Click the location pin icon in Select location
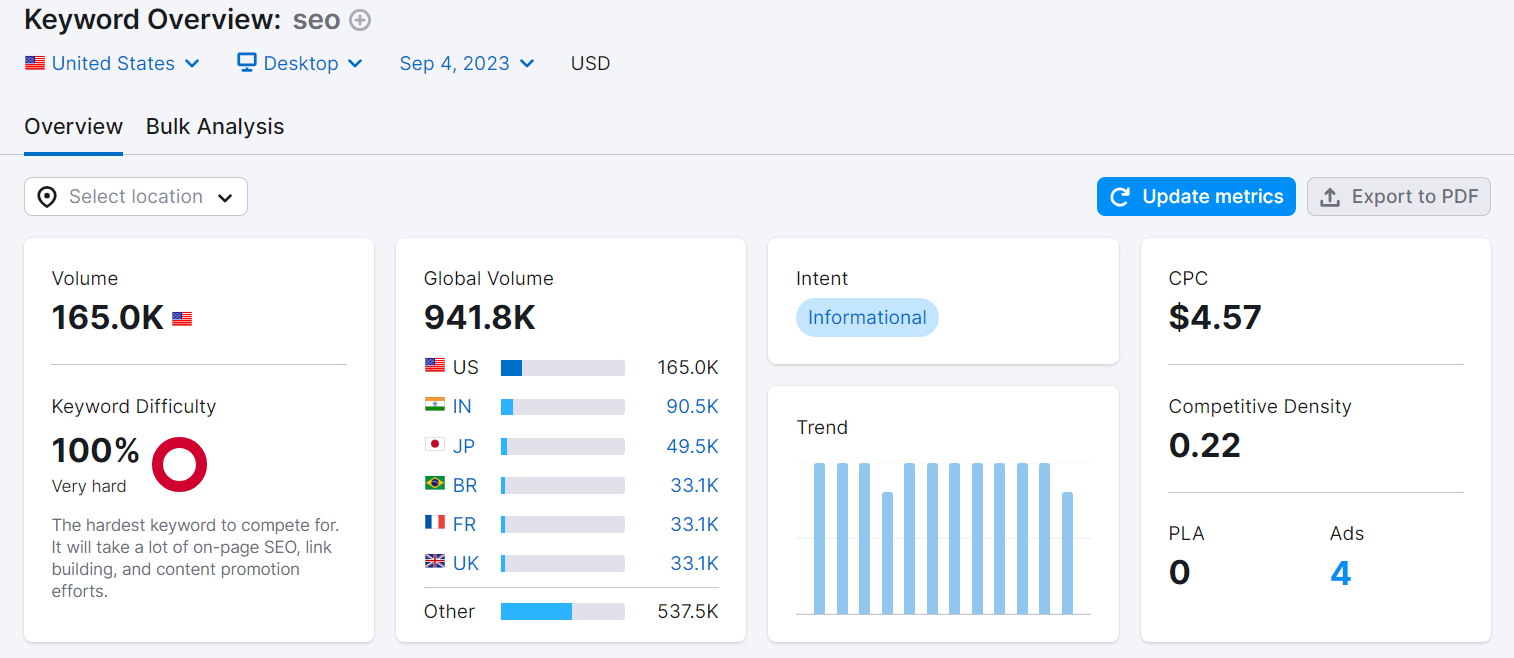The width and height of the screenshot is (1514, 658). (47, 196)
